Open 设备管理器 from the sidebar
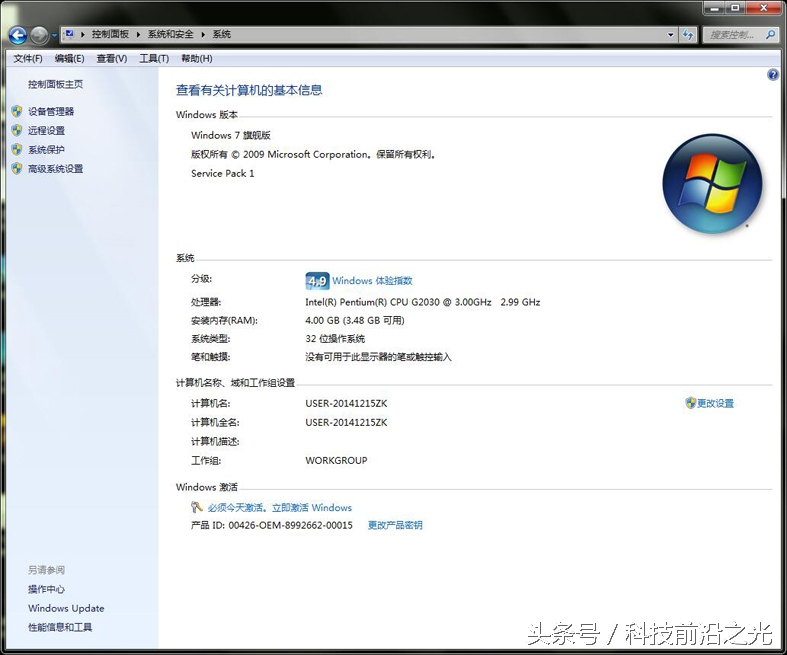787x655 pixels. coord(51,111)
